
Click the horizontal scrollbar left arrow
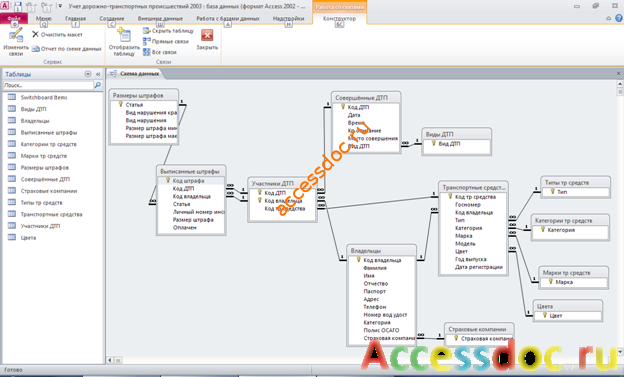[110, 360]
